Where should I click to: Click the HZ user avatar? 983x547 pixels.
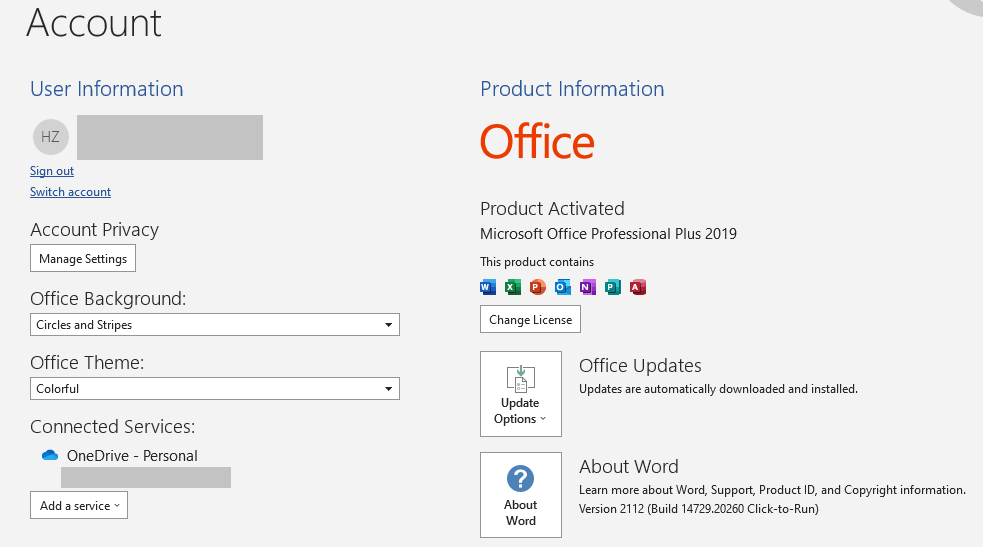pos(51,137)
